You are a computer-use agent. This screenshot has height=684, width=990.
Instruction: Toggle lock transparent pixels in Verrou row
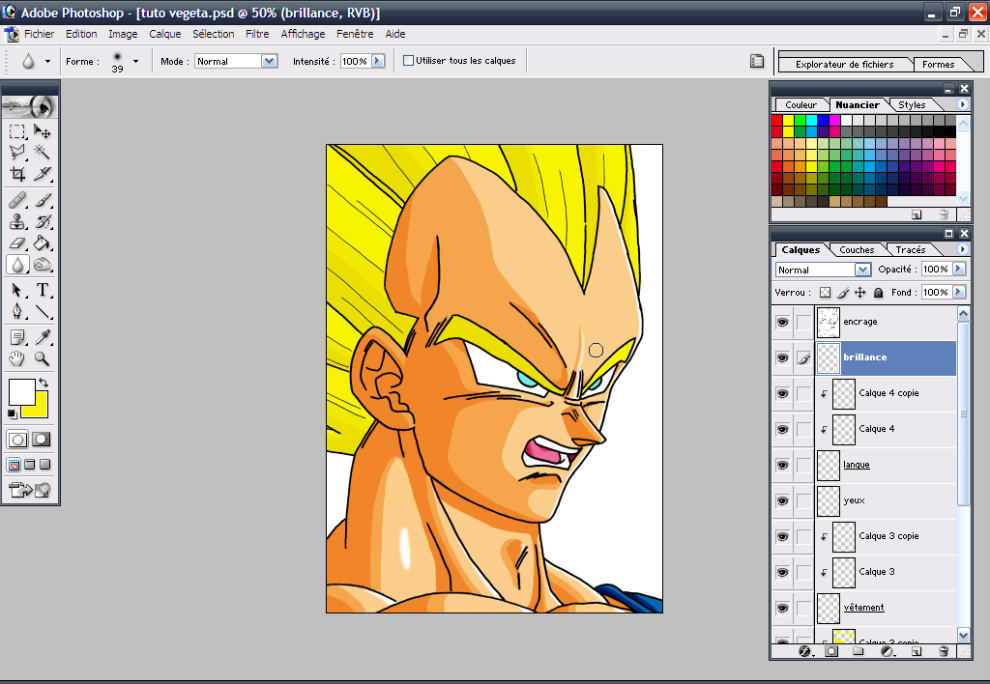tap(825, 292)
